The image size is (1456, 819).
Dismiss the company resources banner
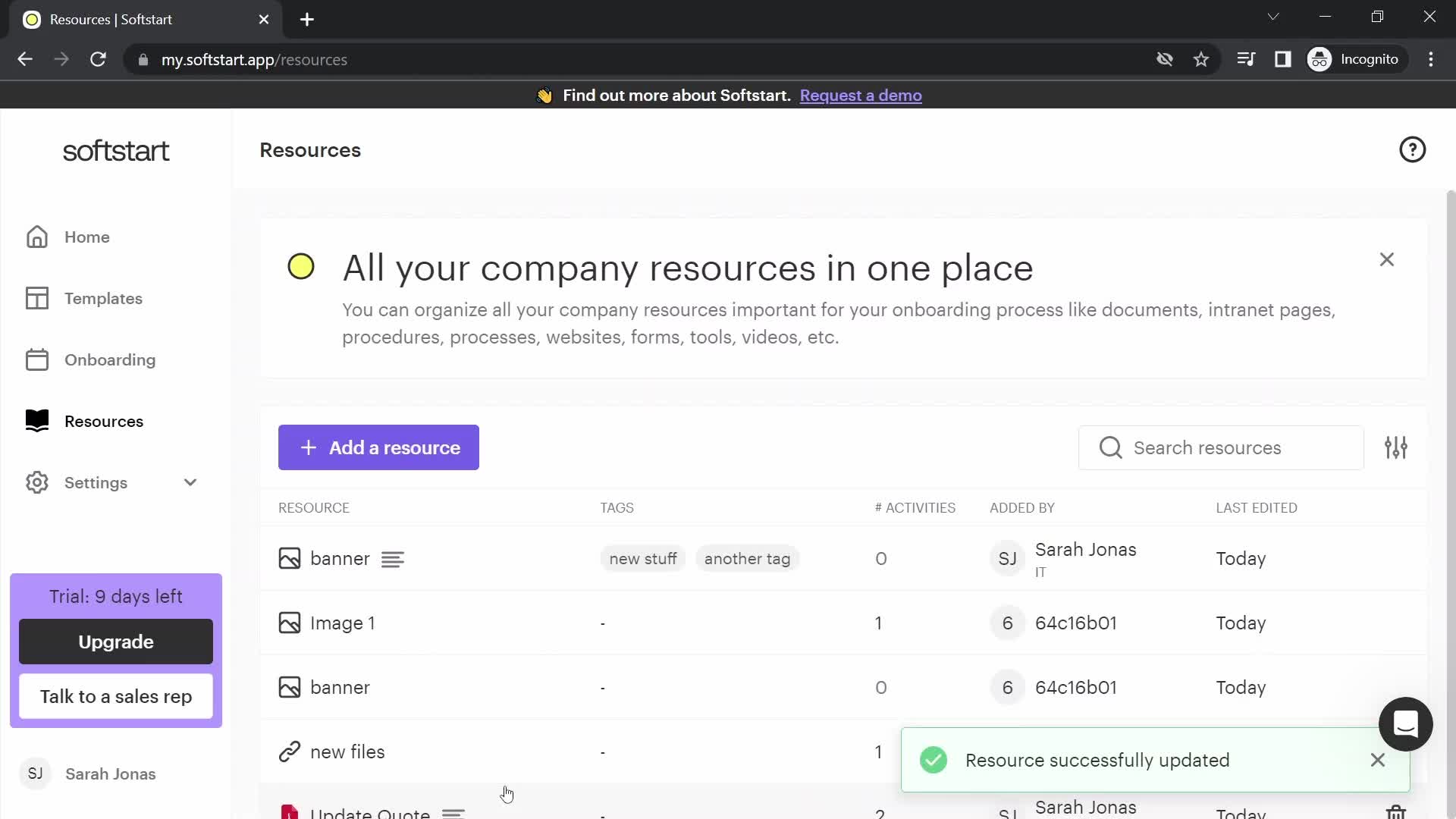[1386, 259]
